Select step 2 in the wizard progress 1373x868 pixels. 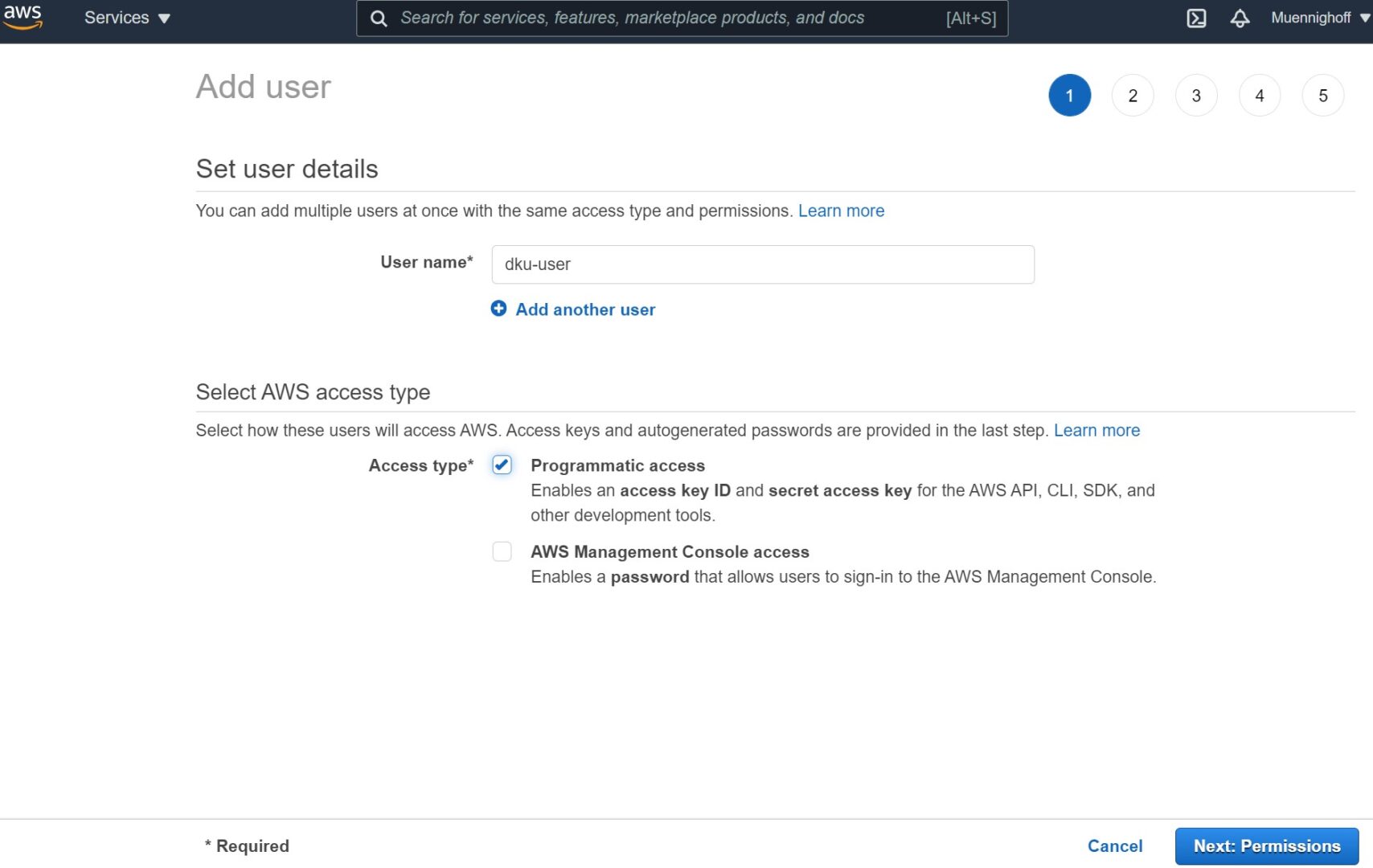point(1133,95)
